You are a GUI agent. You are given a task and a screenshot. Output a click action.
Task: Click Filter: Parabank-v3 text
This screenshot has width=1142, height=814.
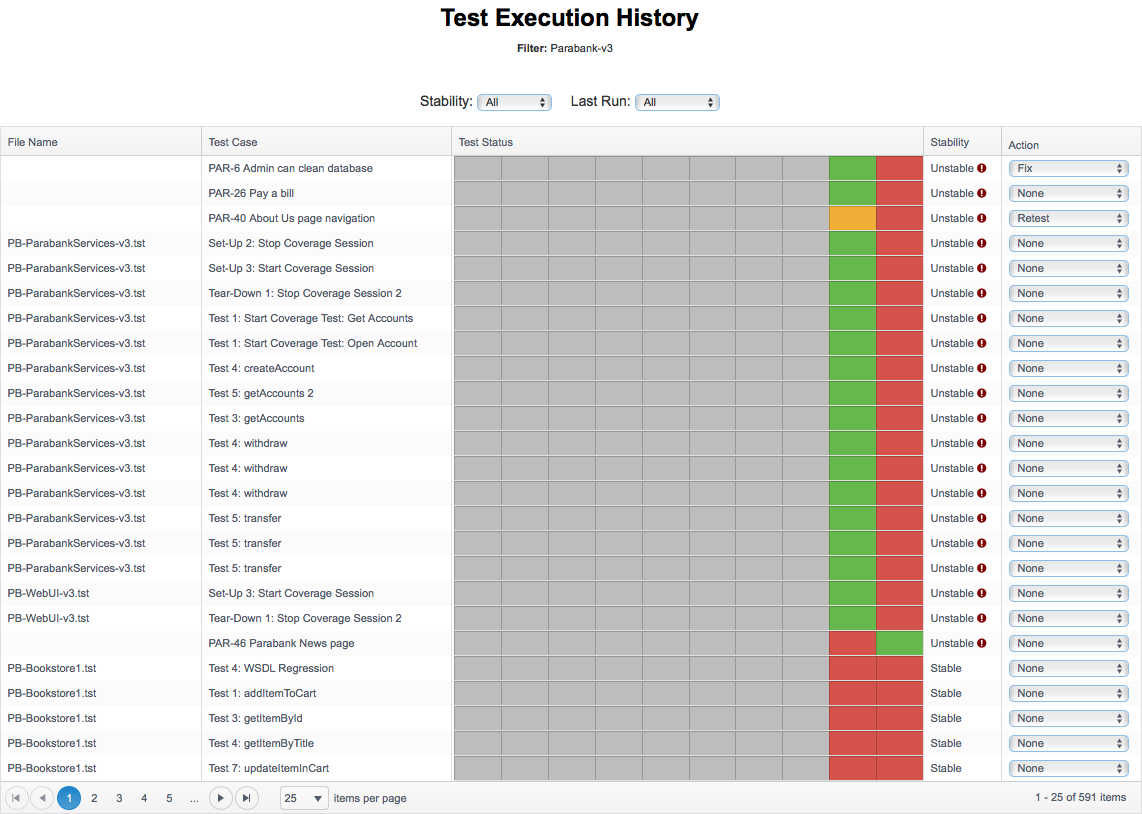(x=564, y=48)
